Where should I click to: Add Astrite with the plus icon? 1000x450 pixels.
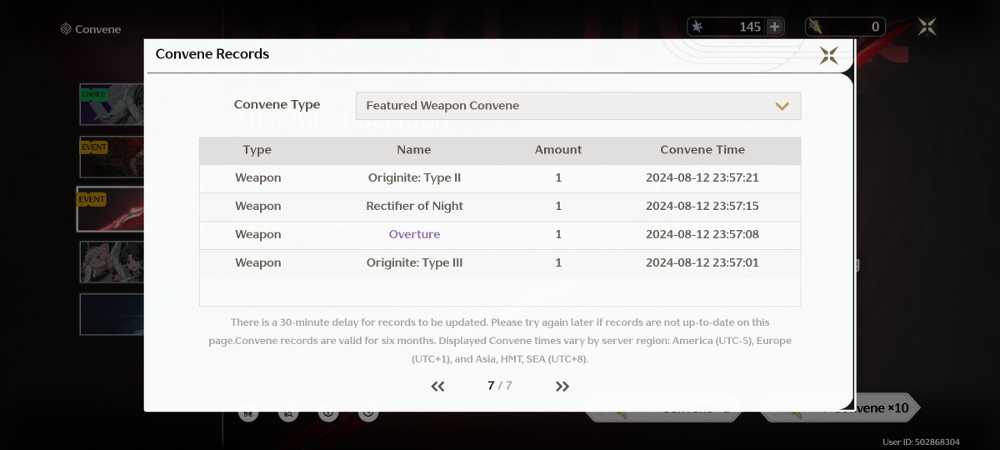coord(774,27)
